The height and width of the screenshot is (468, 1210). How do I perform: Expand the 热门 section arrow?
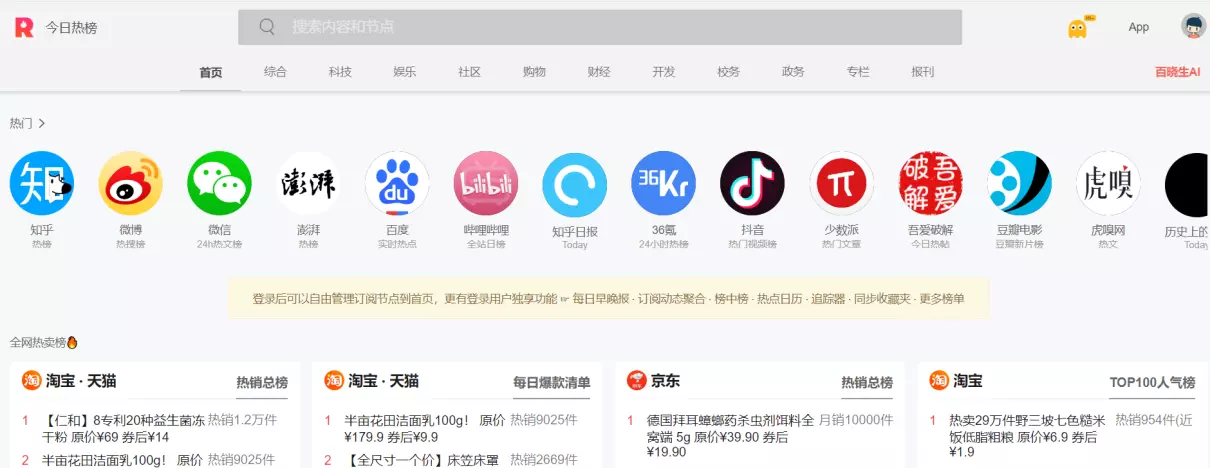[x=42, y=123]
